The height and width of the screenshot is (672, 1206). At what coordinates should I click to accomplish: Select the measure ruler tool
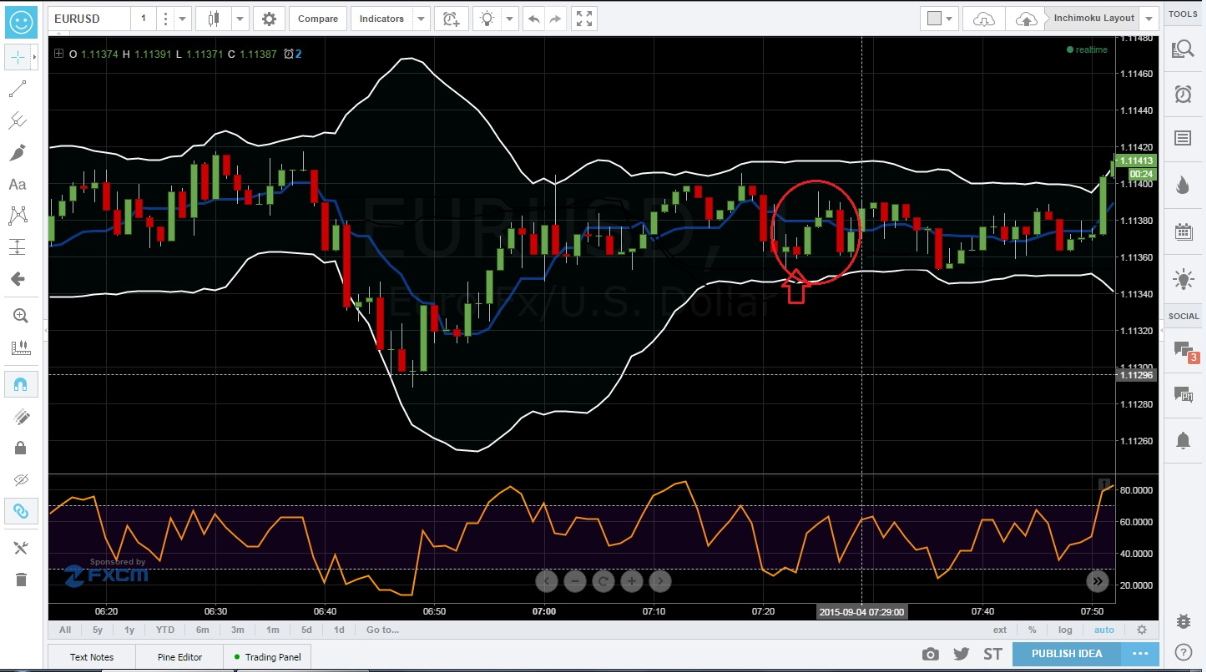click(20, 348)
